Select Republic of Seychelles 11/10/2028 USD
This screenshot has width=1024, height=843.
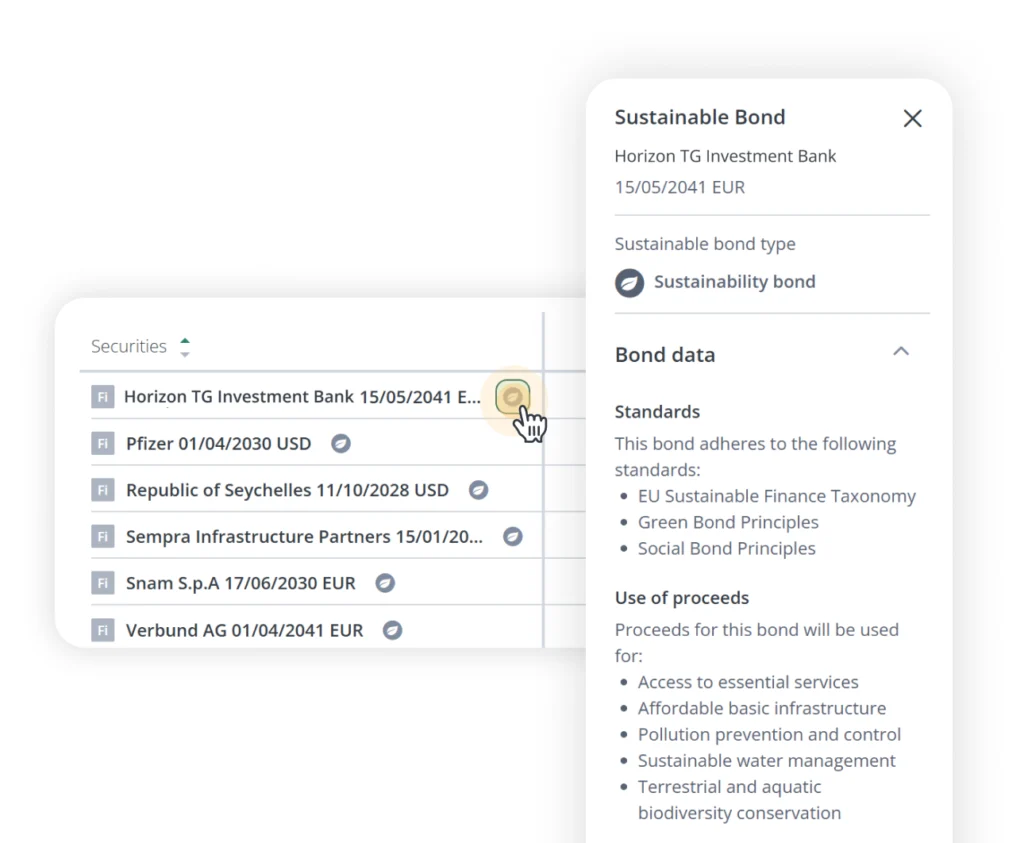pyautogui.click(x=287, y=490)
